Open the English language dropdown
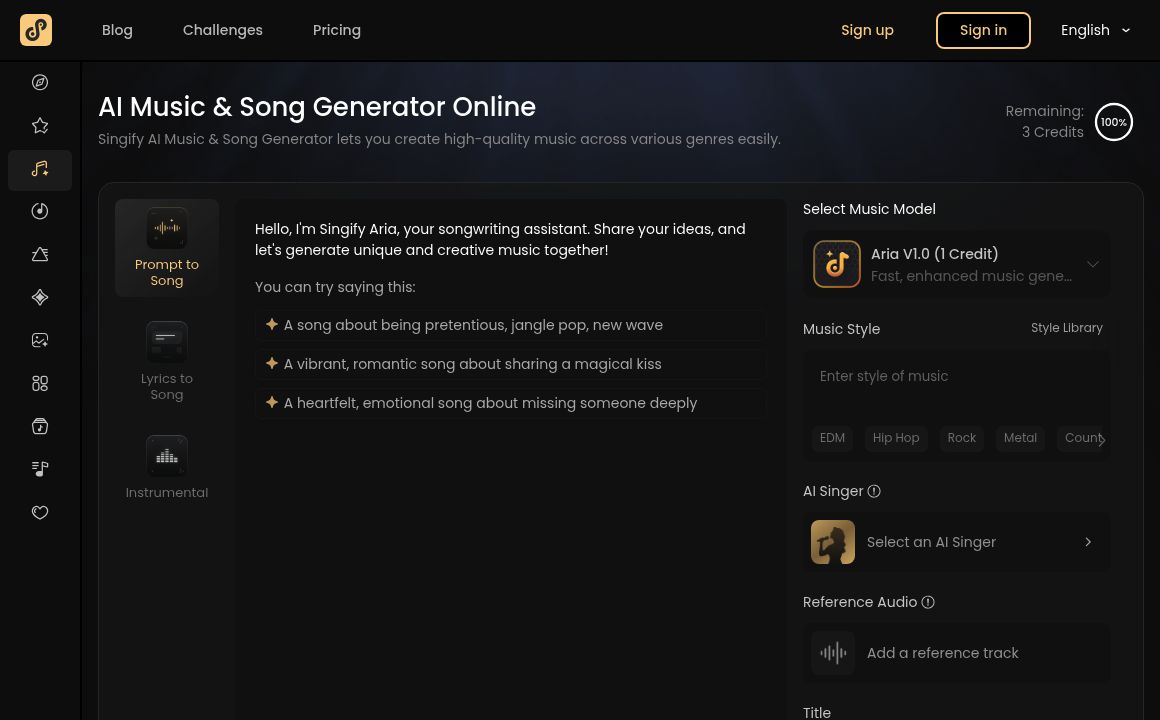The image size is (1160, 720). click(x=1096, y=30)
